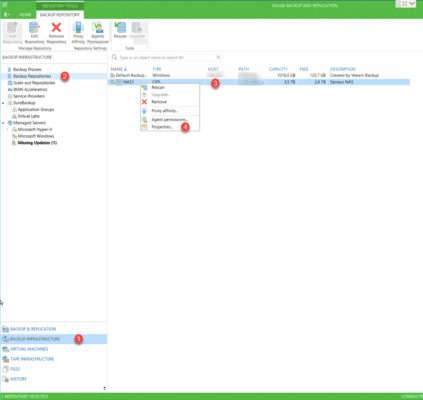Viewport: 423px width, 400px height.
Task: Select Microsoft Windows tree node
Action: tap(36, 136)
